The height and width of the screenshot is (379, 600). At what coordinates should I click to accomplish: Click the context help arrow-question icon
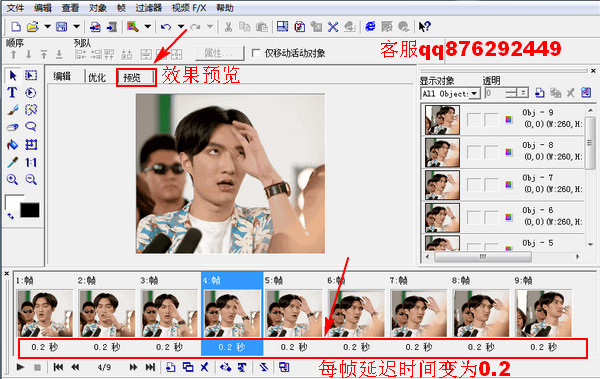(x=425, y=26)
